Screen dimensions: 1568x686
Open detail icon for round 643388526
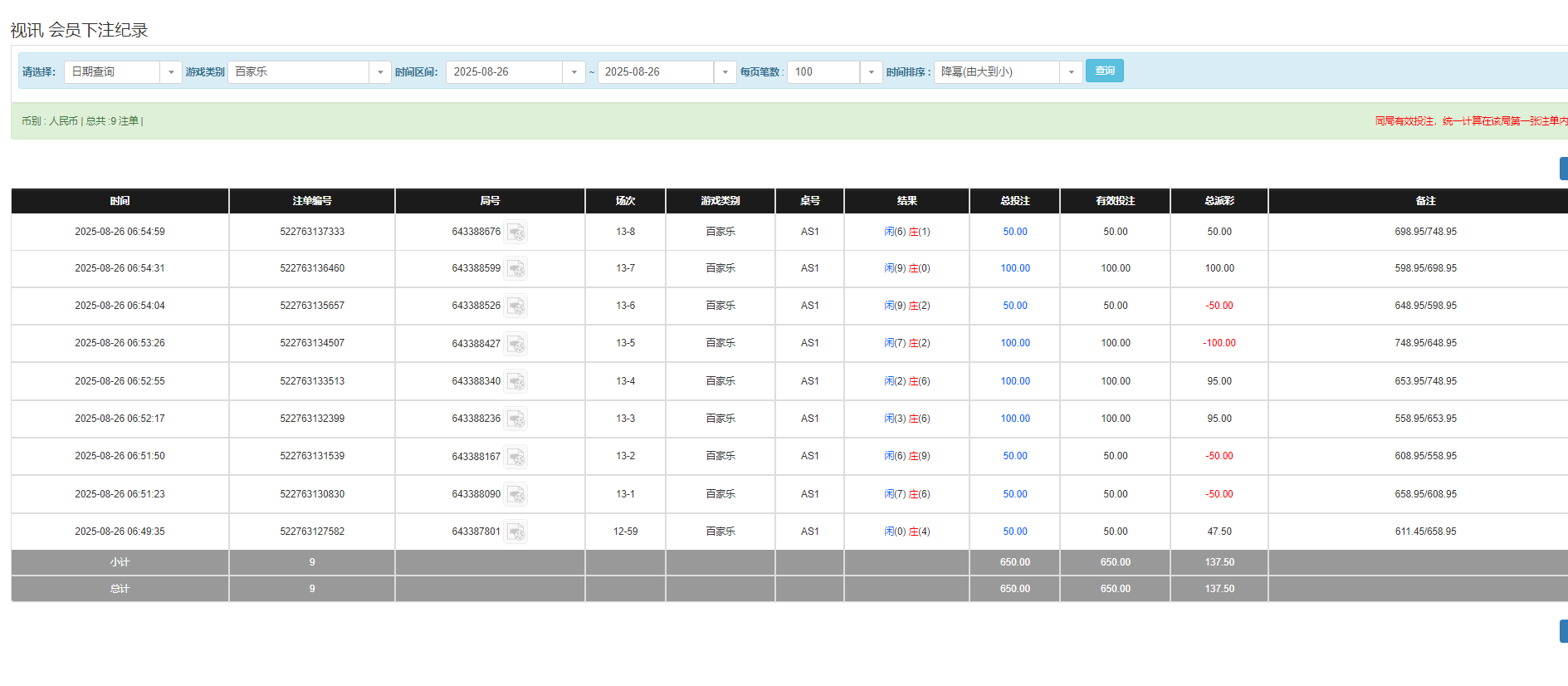[x=516, y=306]
